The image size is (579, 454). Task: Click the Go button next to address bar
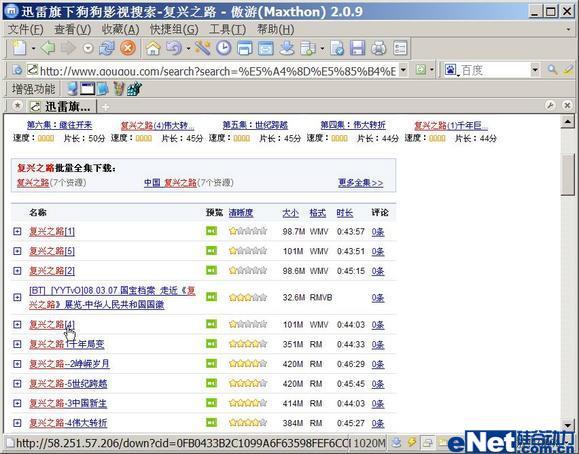pos(421,69)
